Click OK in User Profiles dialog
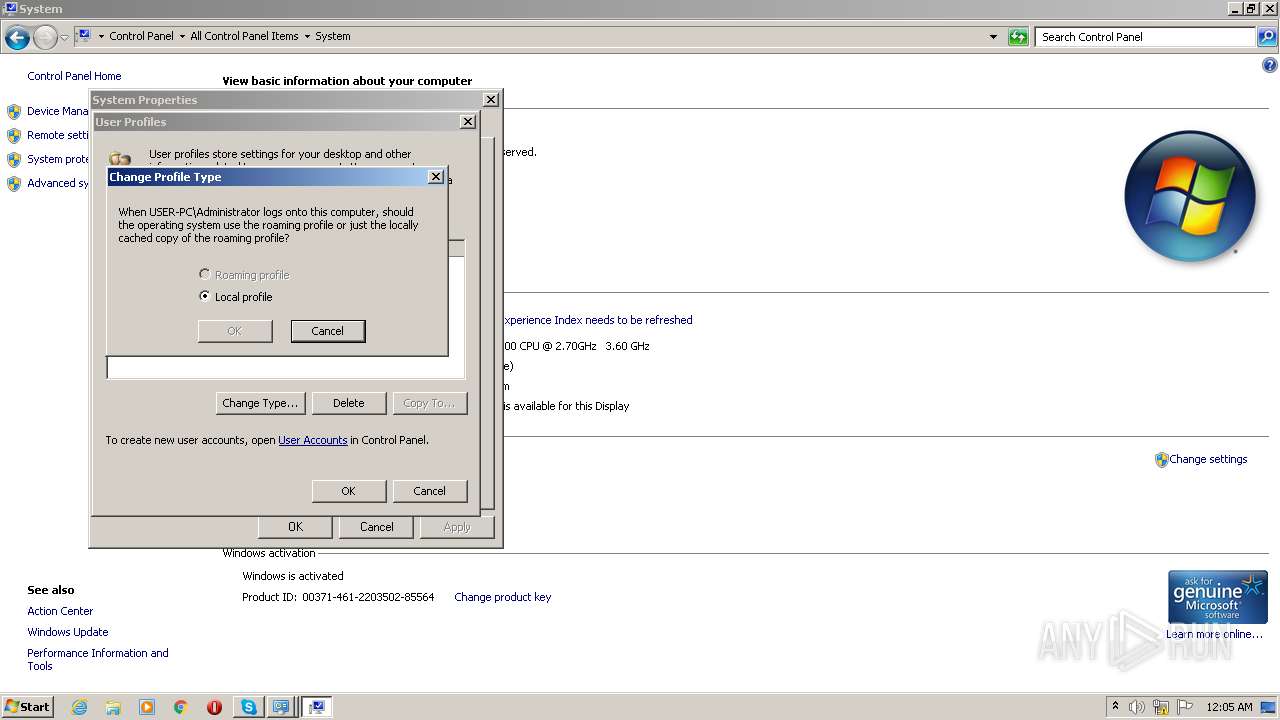 click(349, 491)
